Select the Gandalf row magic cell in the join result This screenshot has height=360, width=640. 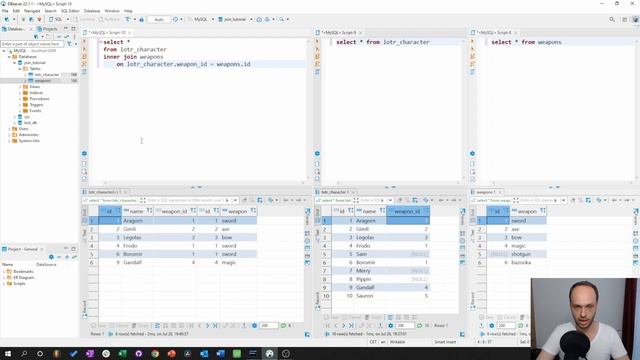tap(239, 262)
